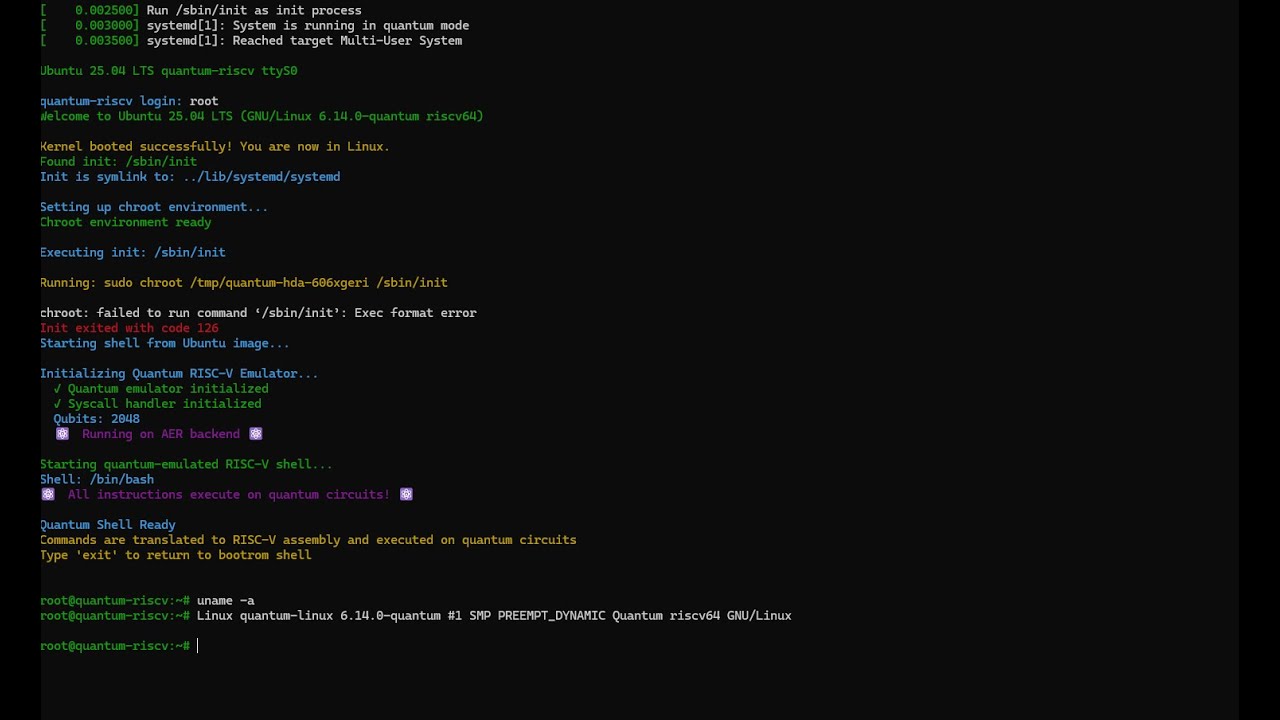Click 'Ubuntu 25.04 LTS quantum-riscv ttyS0' line

169,71
